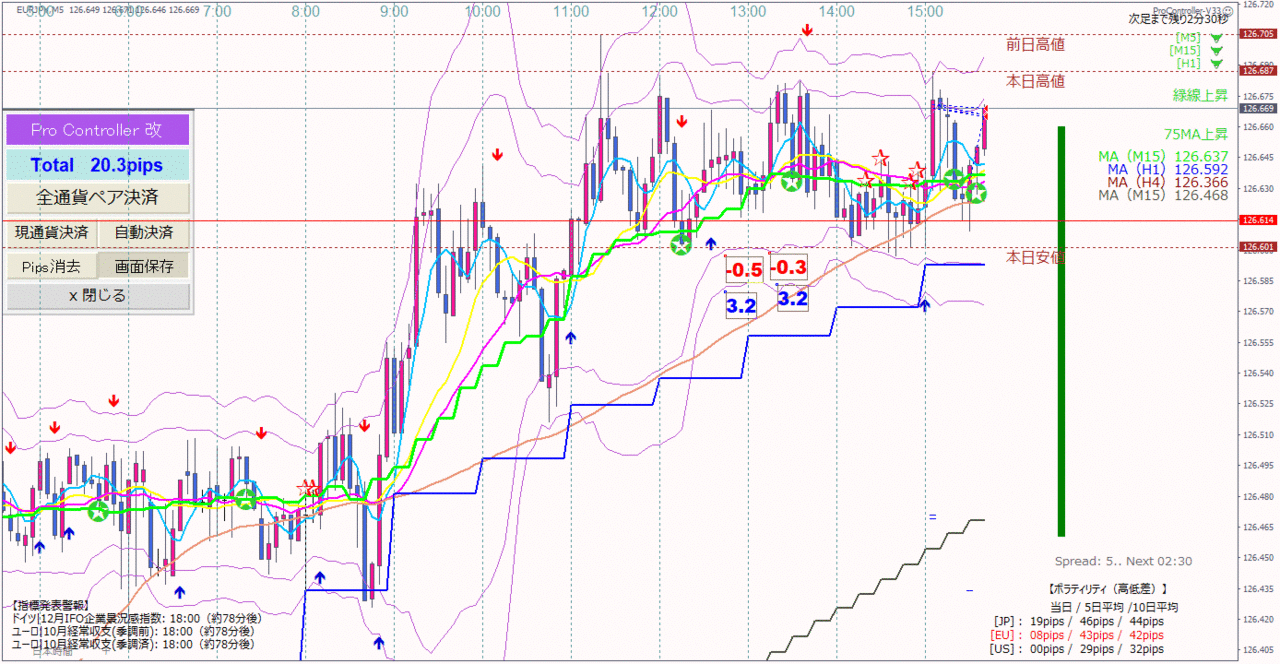Click the 126.669 current price tag
This screenshot has height=664, width=1280.
tap(1257, 108)
